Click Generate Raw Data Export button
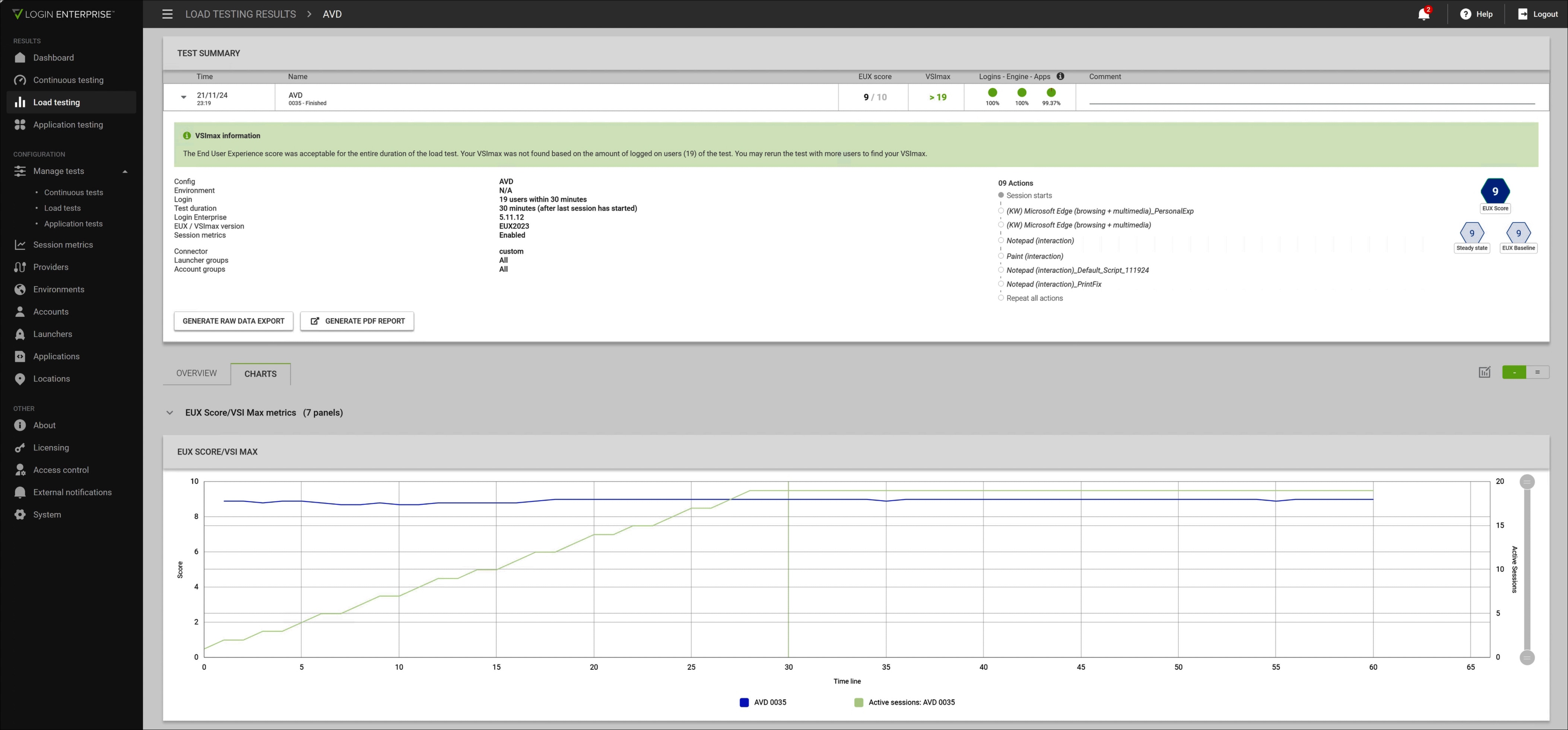 234,321
